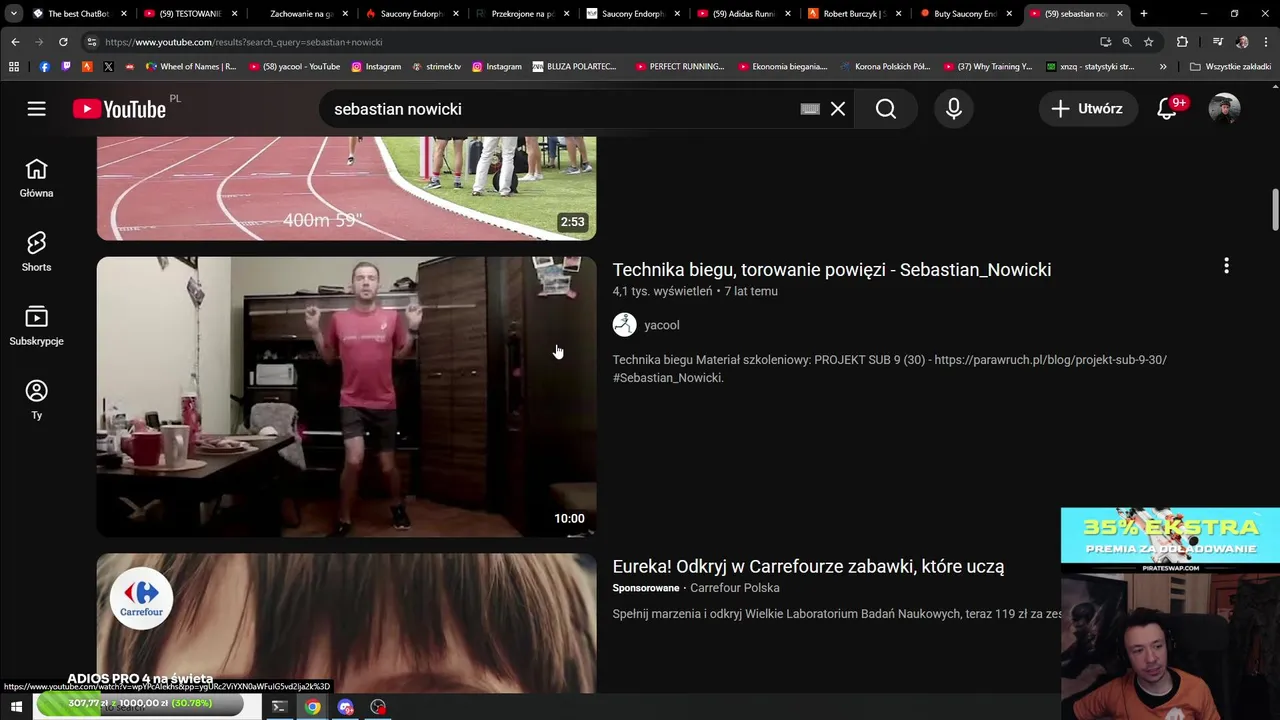
Task: Open the Discord taskbar icon
Action: click(346, 707)
